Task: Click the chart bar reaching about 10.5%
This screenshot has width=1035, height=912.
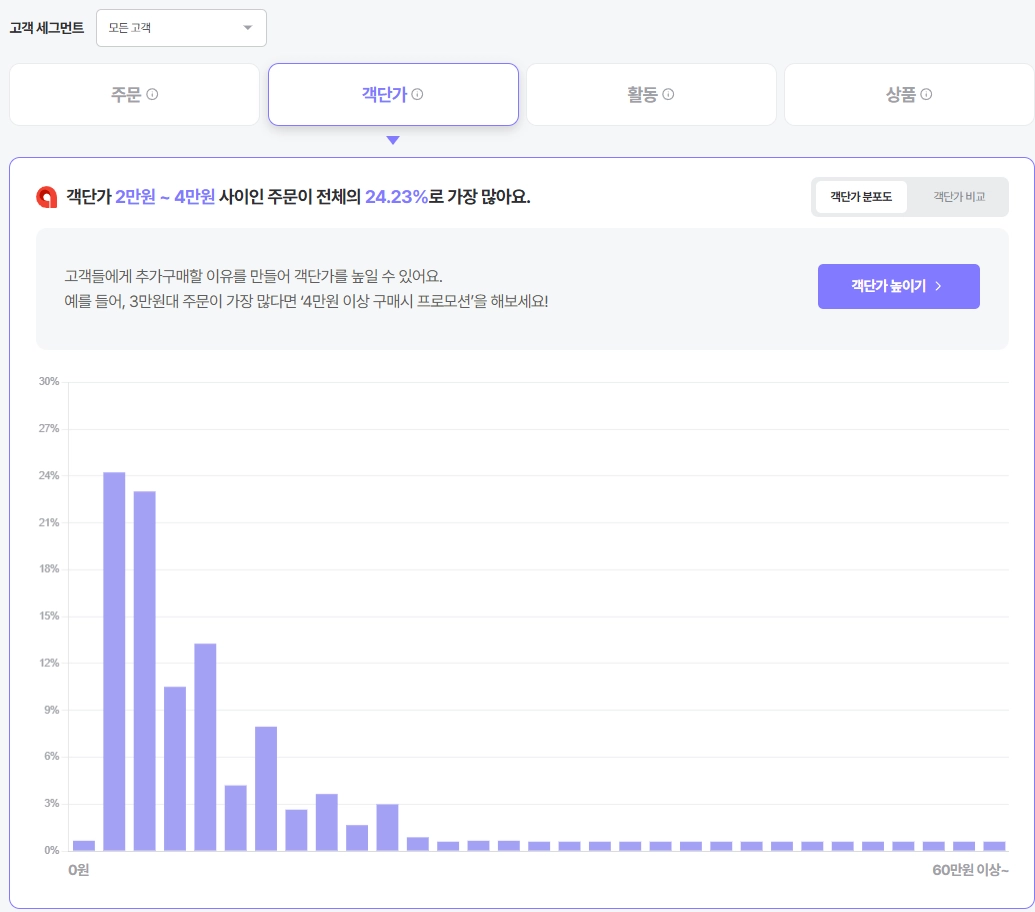Action: click(x=175, y=769)
